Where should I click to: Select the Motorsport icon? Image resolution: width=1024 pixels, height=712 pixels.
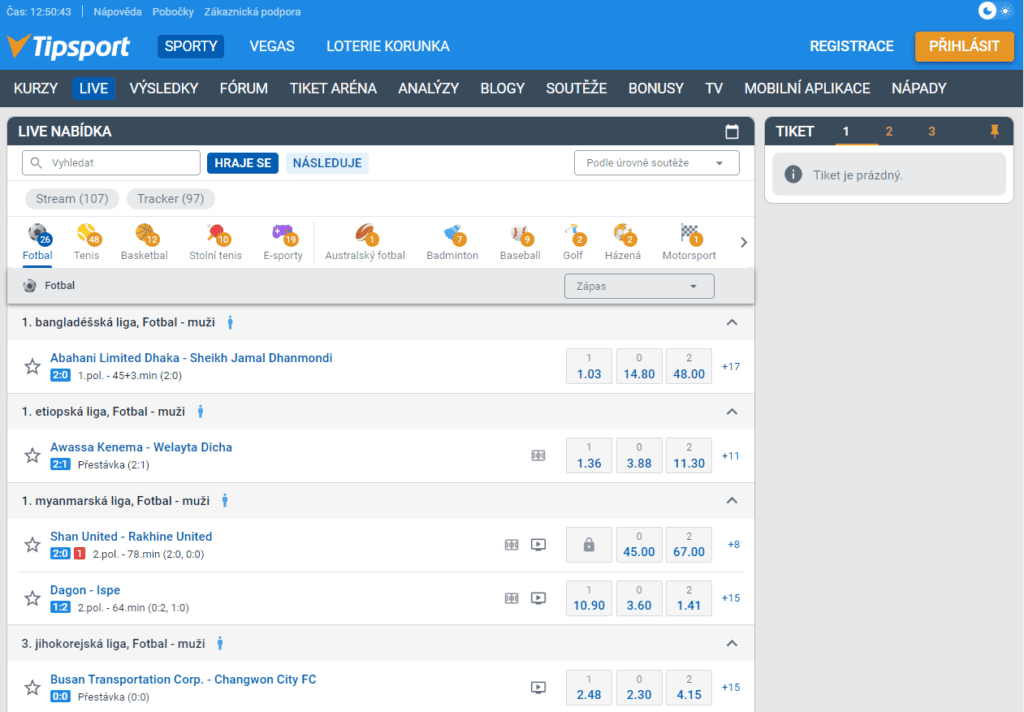click(689, 242)
